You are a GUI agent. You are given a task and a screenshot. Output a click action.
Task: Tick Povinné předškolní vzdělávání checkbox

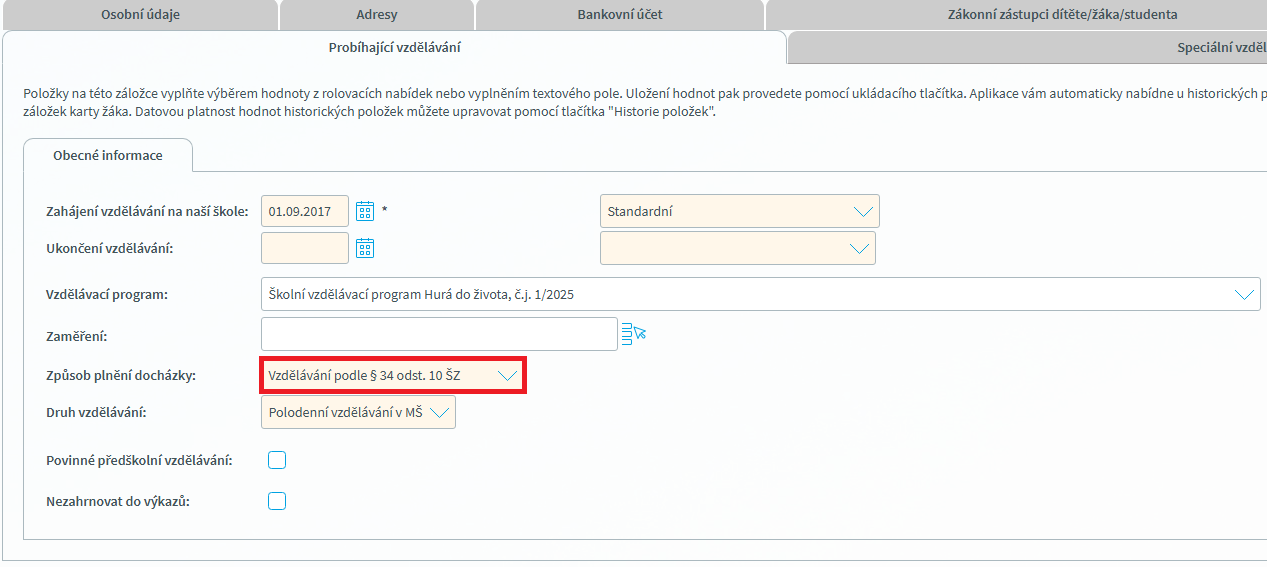click(x=277, y=460)
